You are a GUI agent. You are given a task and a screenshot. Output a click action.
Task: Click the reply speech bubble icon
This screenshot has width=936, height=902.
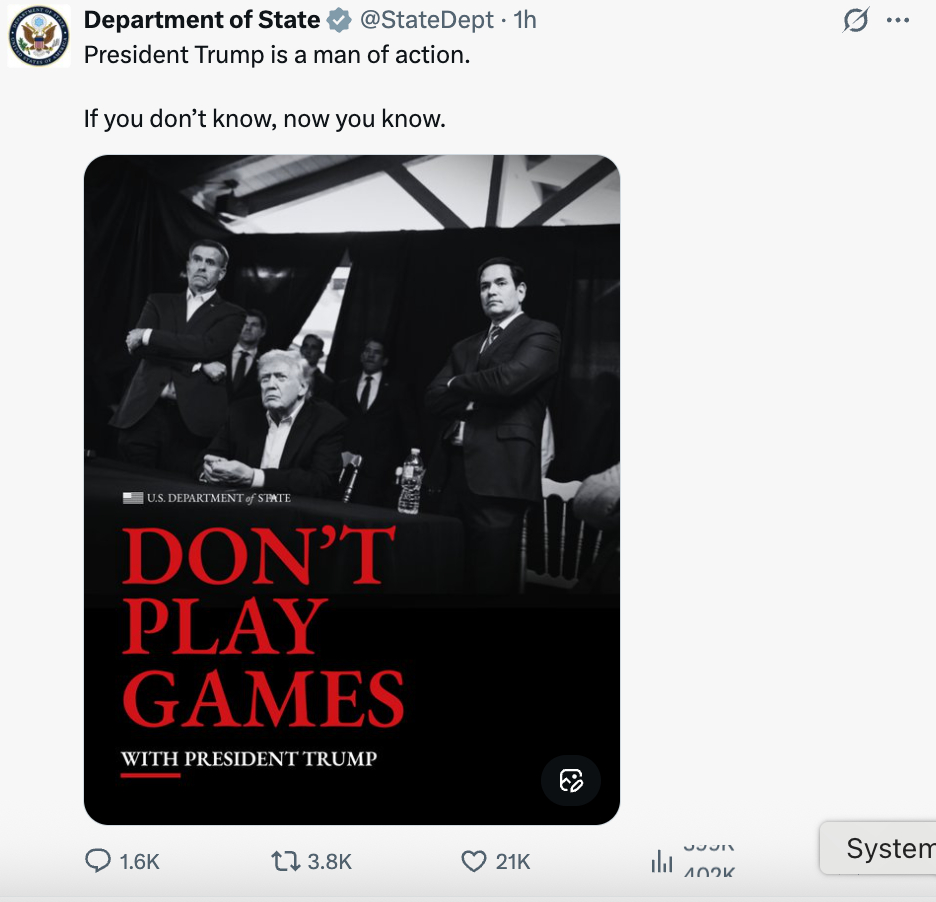tap(98, 861)
